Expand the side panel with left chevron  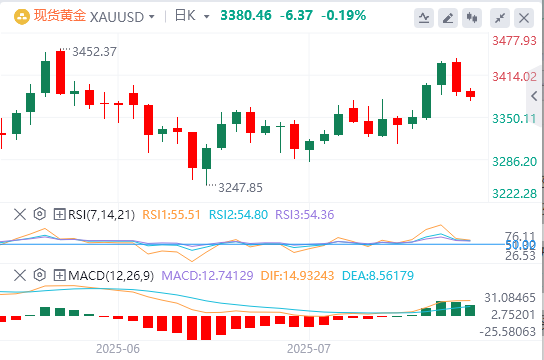pos(535,96)
